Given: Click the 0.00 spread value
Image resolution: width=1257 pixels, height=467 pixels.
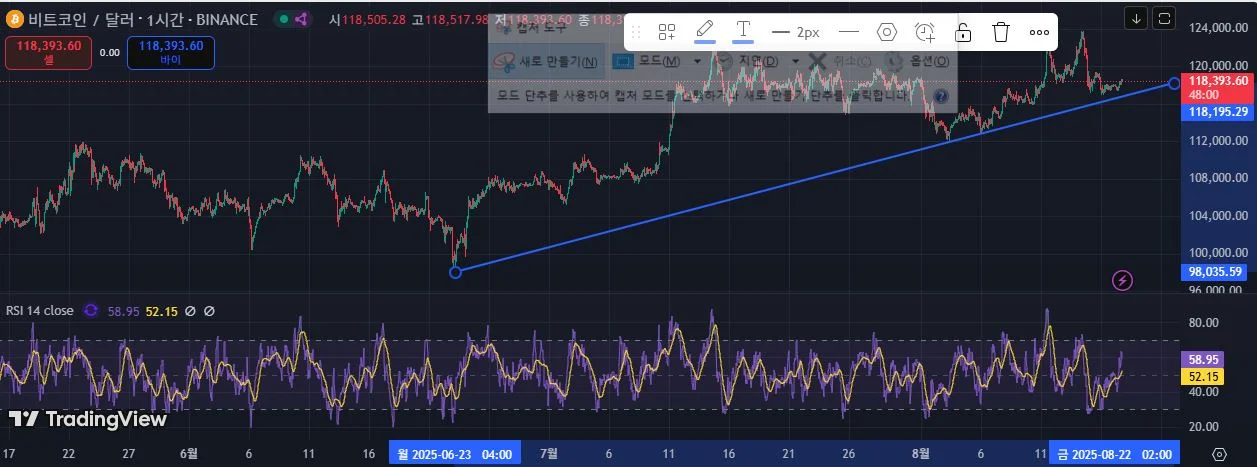Looking at the screenshot, I should pyautogui.click(x=110, y=53).
